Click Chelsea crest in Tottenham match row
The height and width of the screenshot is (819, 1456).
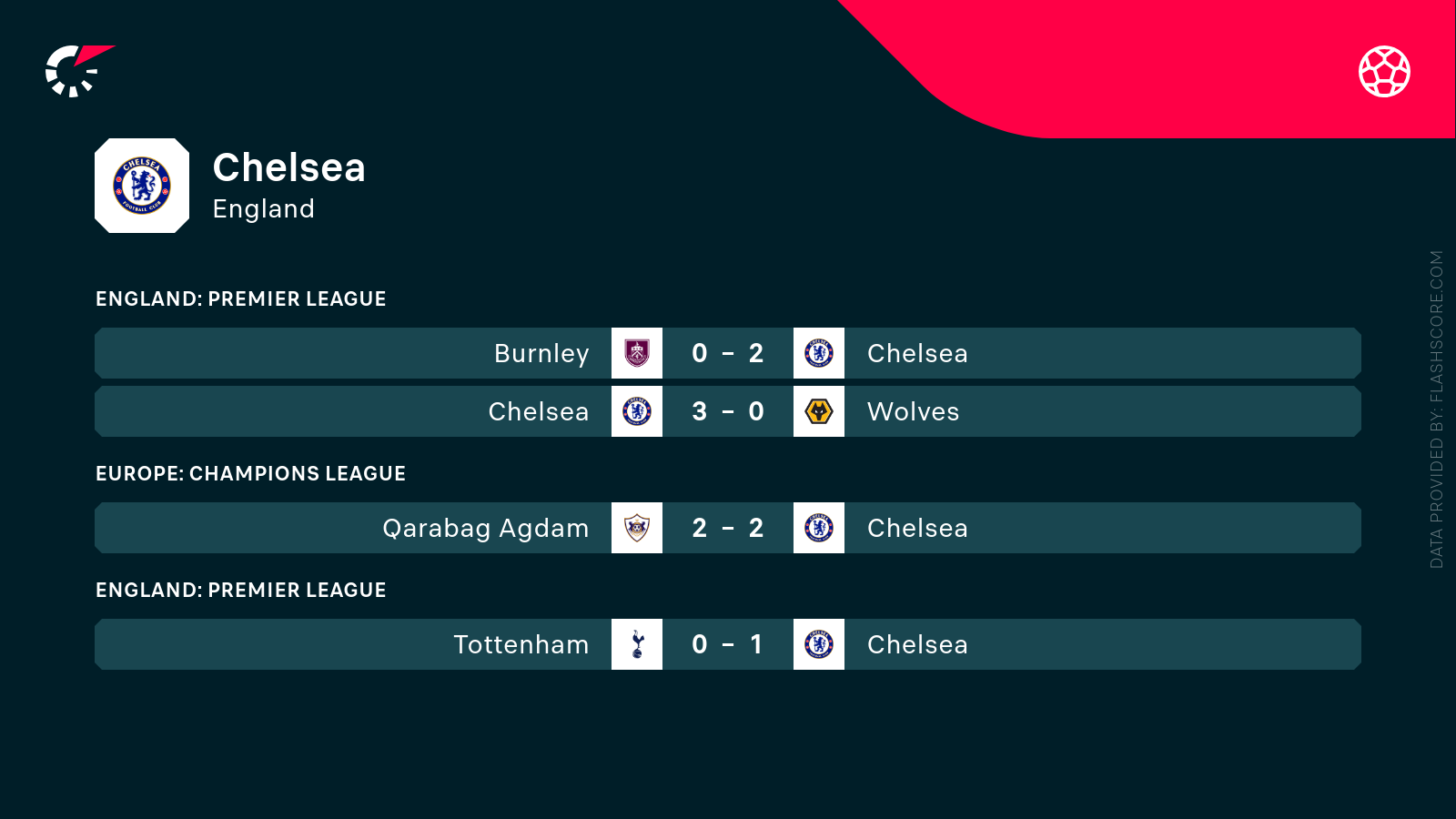point(819,644)
